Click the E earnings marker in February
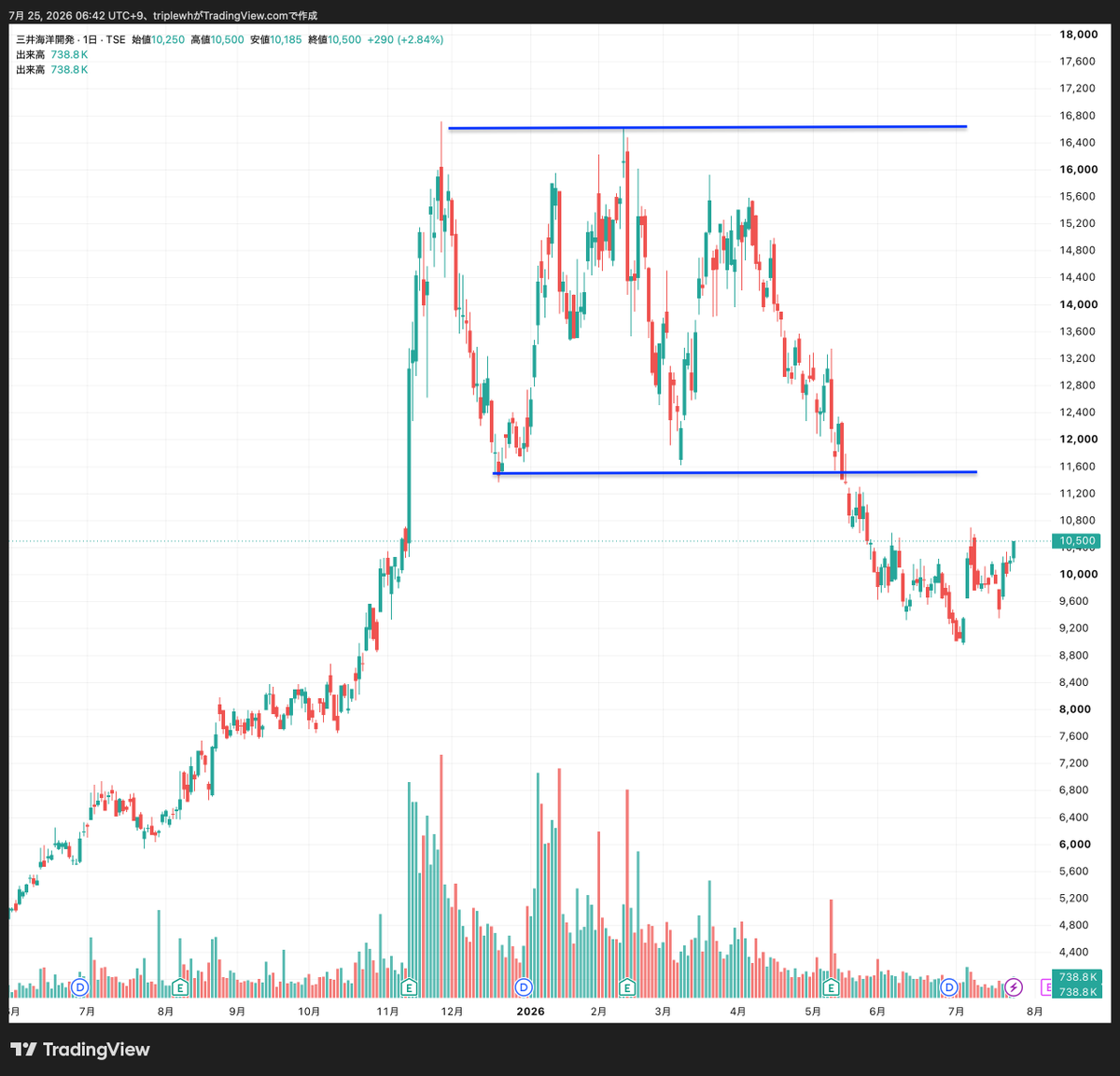Screen dimensions: 1120x1076 (x=627, y=986)
